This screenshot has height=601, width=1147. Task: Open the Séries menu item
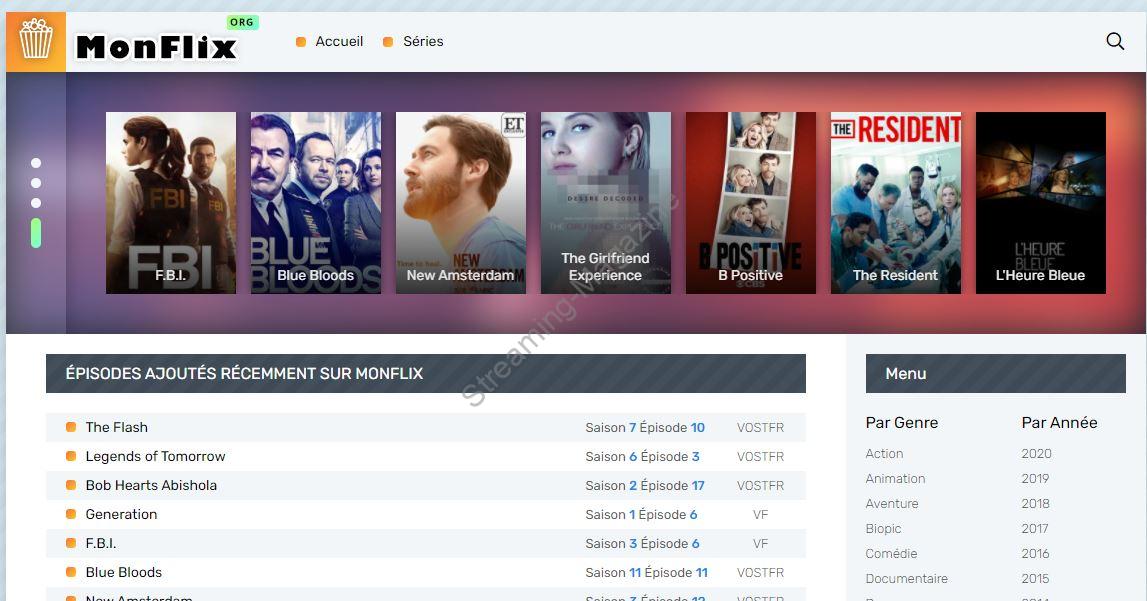tap(422, 41)
